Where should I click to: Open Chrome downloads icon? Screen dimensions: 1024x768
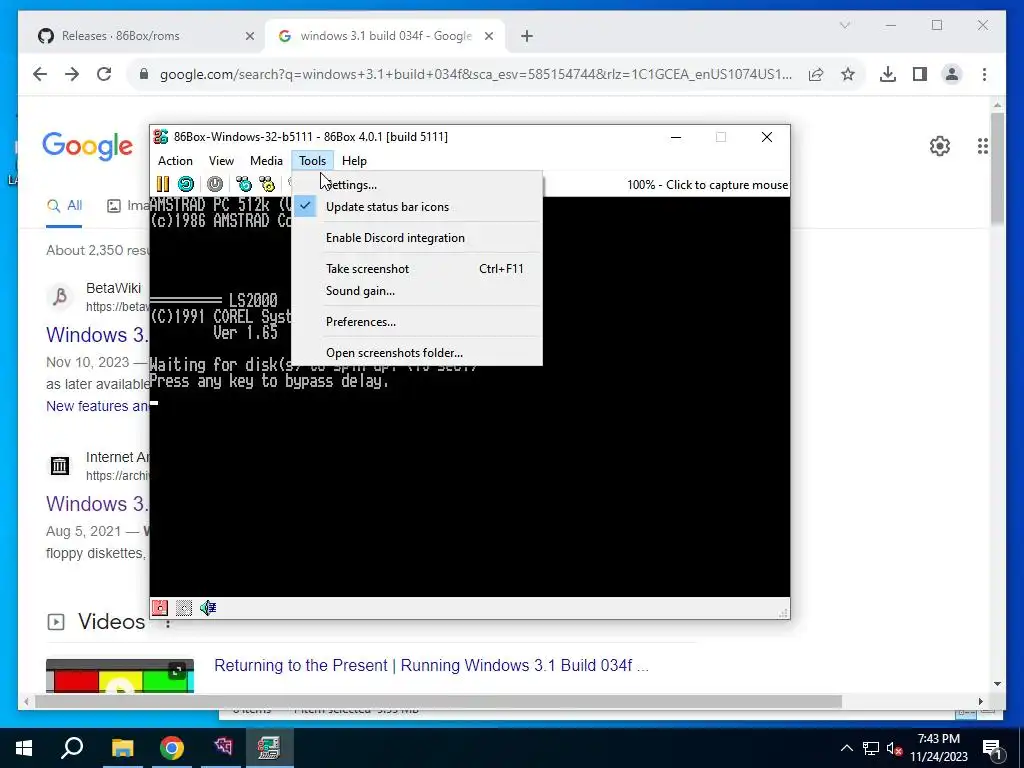click(x=888, y=74)
